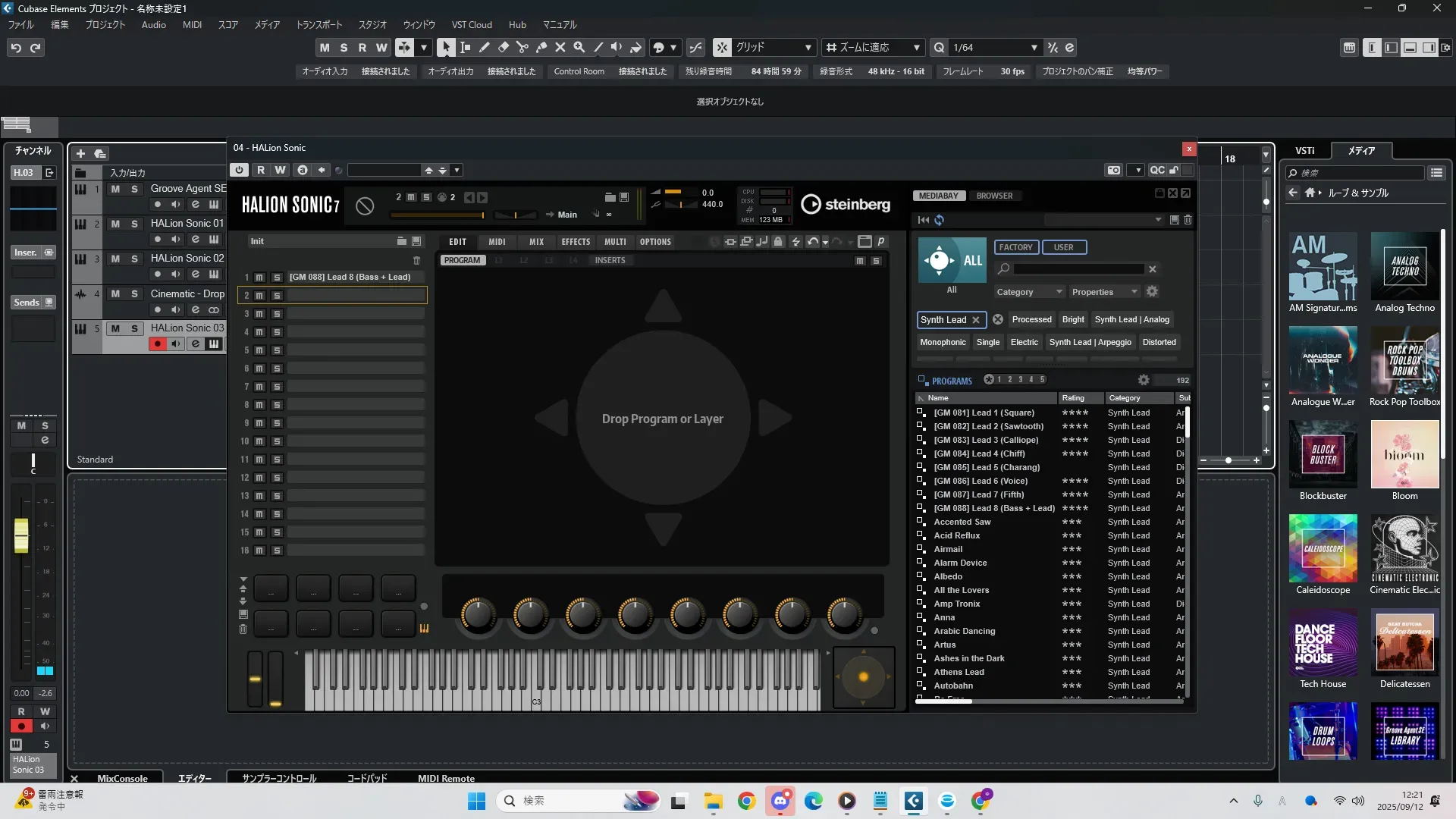Mute the Cinematic - Drop track
The width and height of the screenshot is (1456, 819).
click(115, 293)
